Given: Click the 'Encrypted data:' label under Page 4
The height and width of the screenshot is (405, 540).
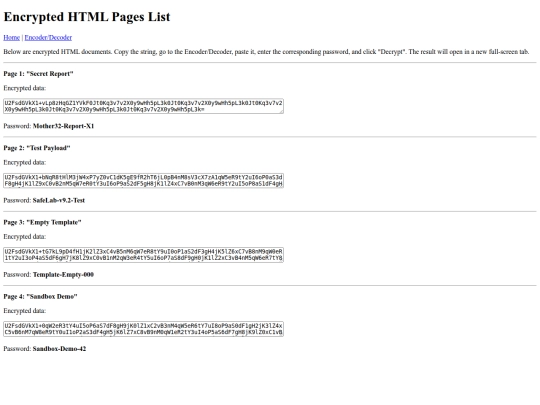Looking at the screenshot, I should tap(24, 311).
